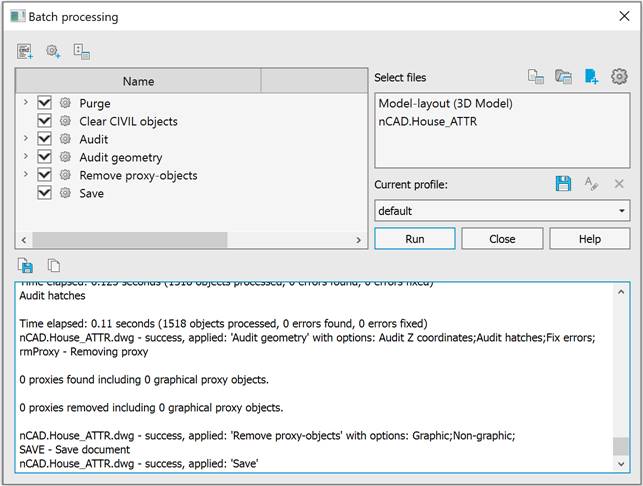
Task: Toggle the Save checkbox
Action: (44, 193)
